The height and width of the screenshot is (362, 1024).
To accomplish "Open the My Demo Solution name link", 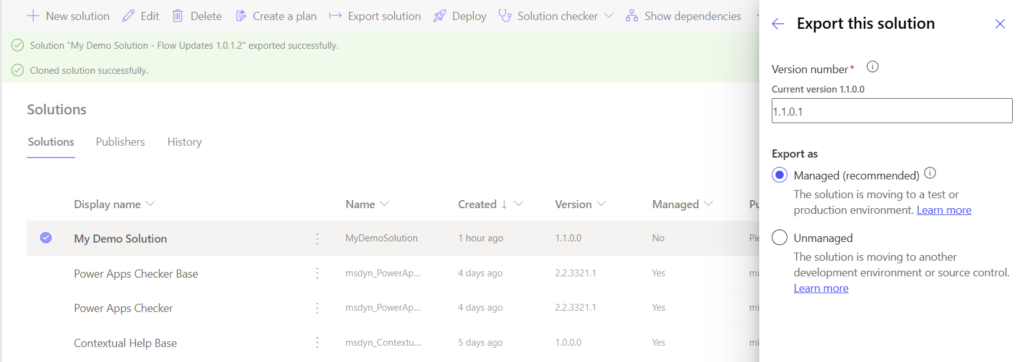I will [x=120, y=239].
